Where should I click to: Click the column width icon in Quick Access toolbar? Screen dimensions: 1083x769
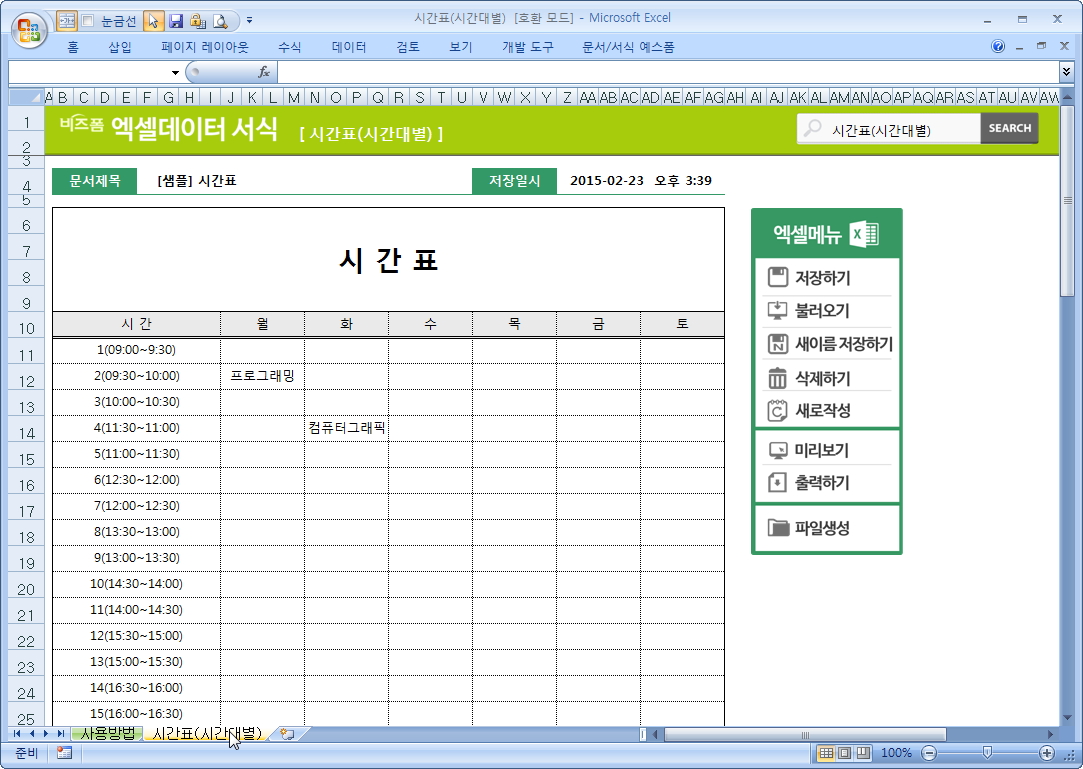[x=66, y=21]
